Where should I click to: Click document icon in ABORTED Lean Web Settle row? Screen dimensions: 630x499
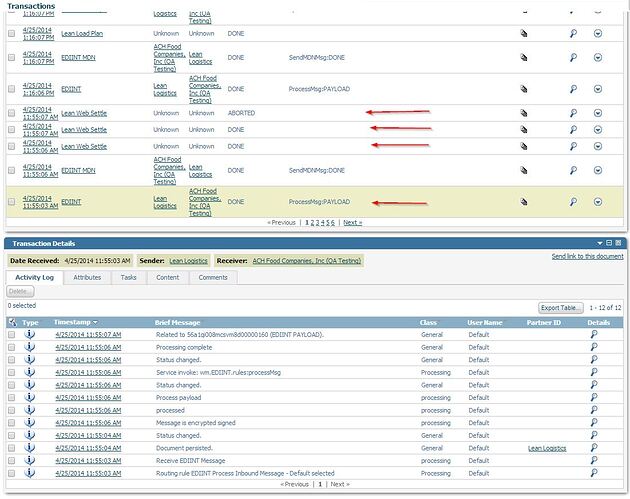524,113
